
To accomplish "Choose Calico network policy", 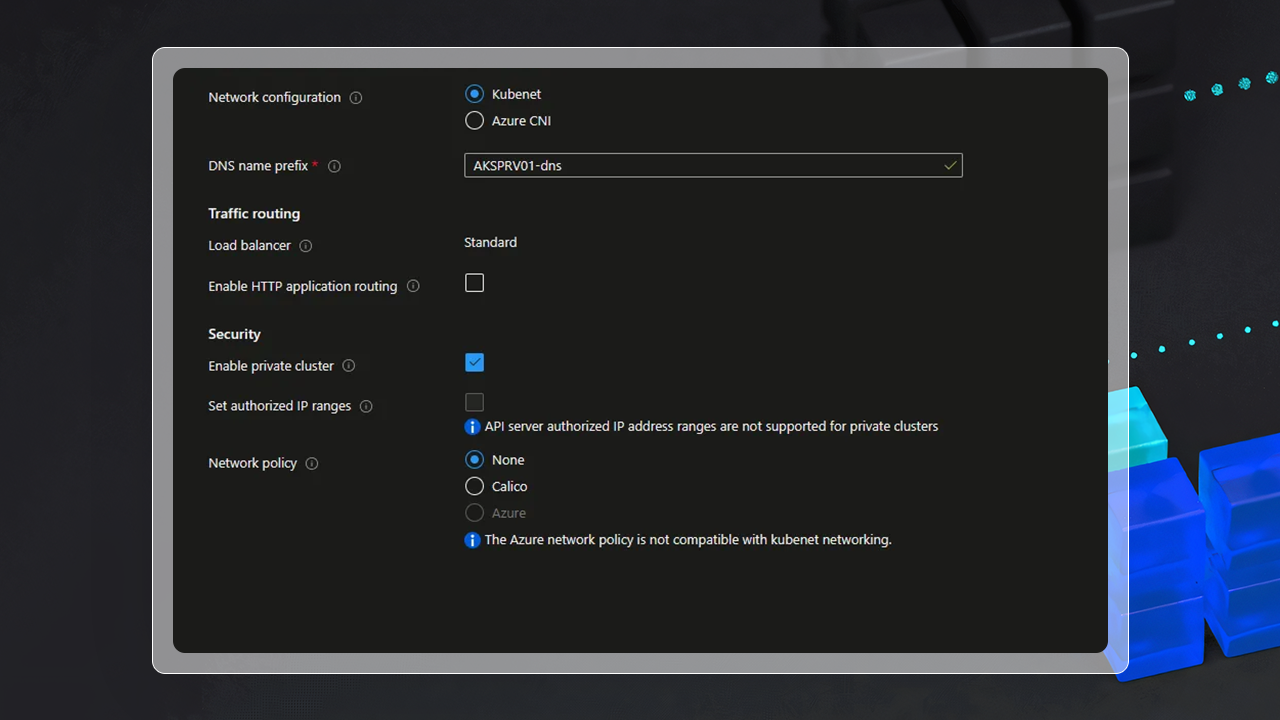I will pos(475,487).
